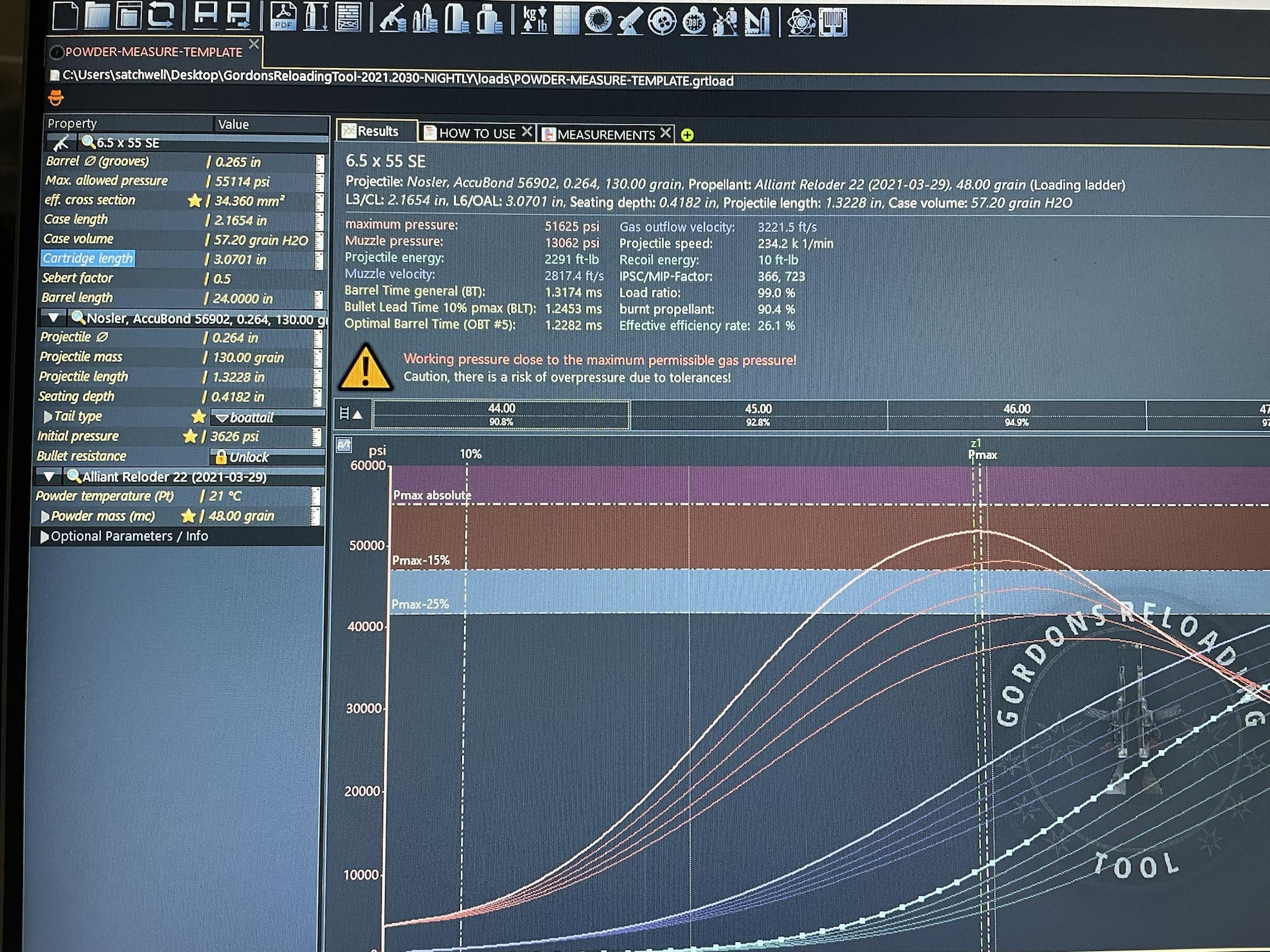Open the bullet with set-square icon
1270x952 pixels.
tap(758, 24)
